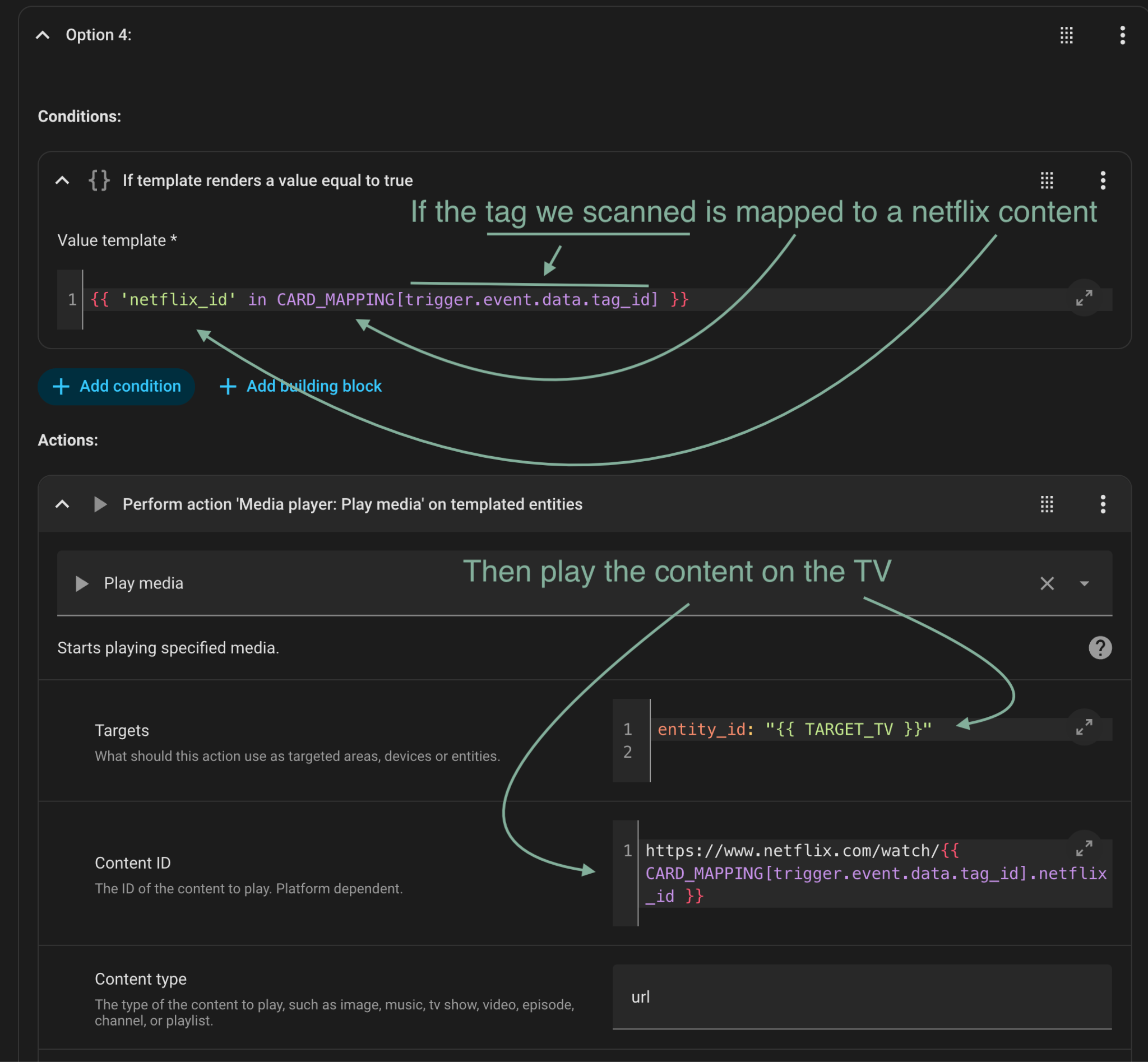Click inside the Value template code field
Viewport: 1148px width, 1062px height.
(517, 300)
